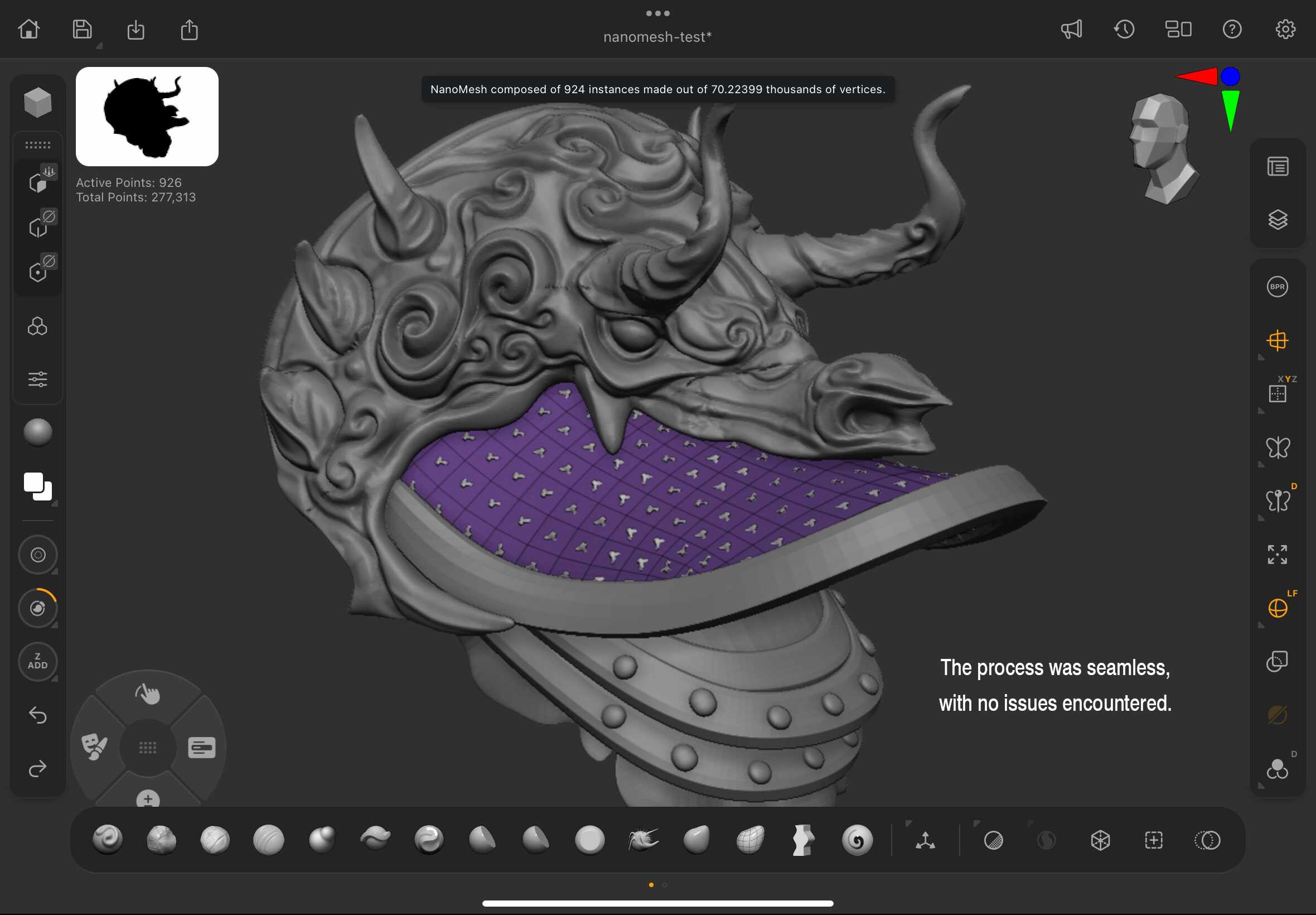This screenshot has width=1316, height=915.
Task: Toggle the Z ADD sculpt mode
Action: (x=38, y=661)
